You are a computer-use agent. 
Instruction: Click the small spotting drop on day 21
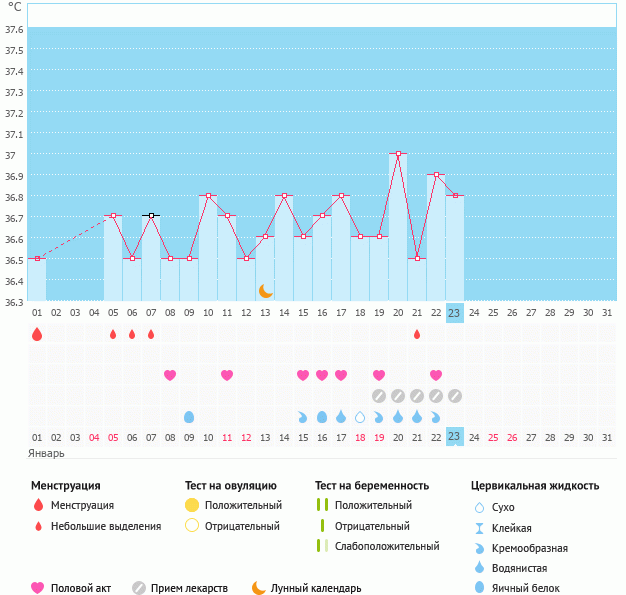point(417,334)
